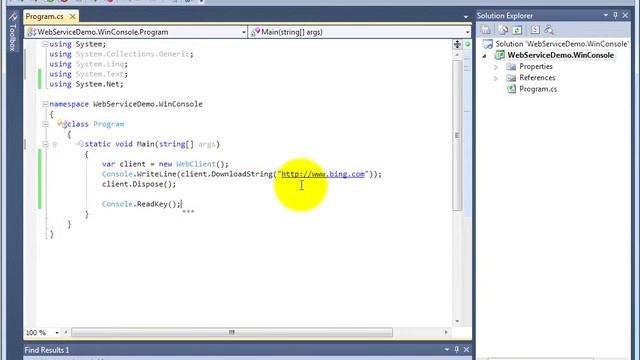Screen dimensions: 640x360
Task: Click the vertical scrollbar up arrow
Action: point(457,55)
